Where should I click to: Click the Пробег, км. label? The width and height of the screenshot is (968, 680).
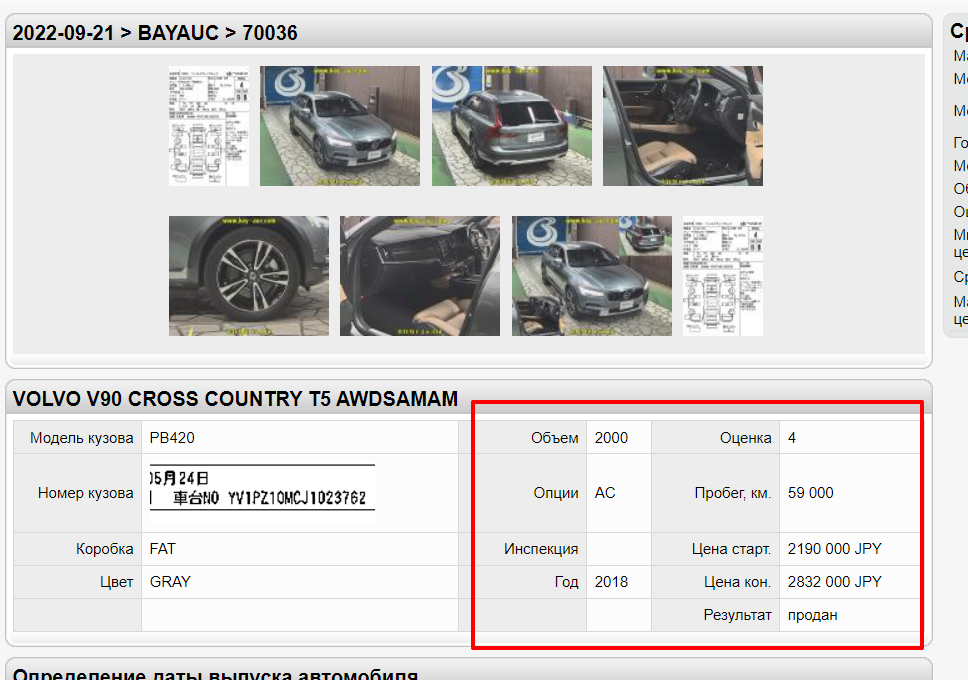(x=733, y=493)
